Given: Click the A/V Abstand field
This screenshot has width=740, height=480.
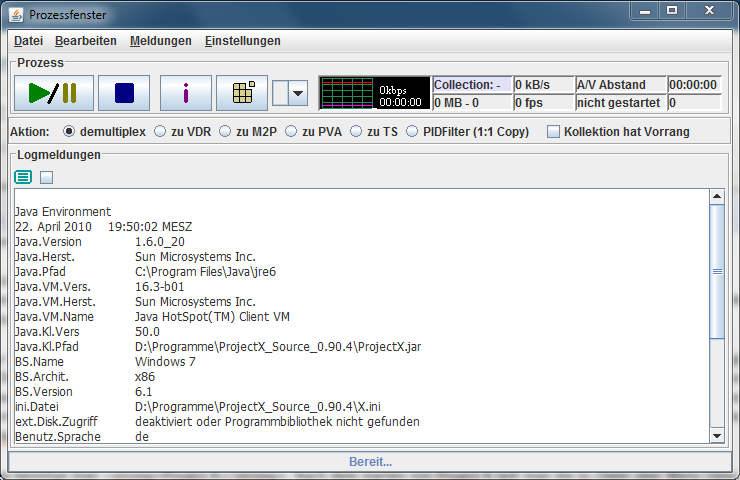Looking at the screenshot, I should point(621,84).
